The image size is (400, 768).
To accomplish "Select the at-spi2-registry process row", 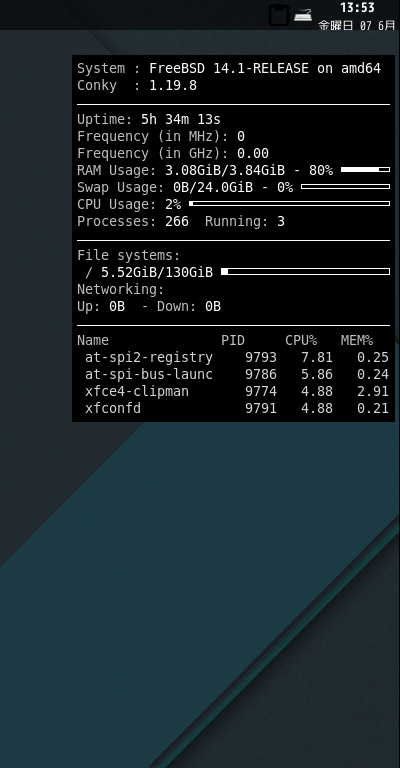I will tap(237, 358).
